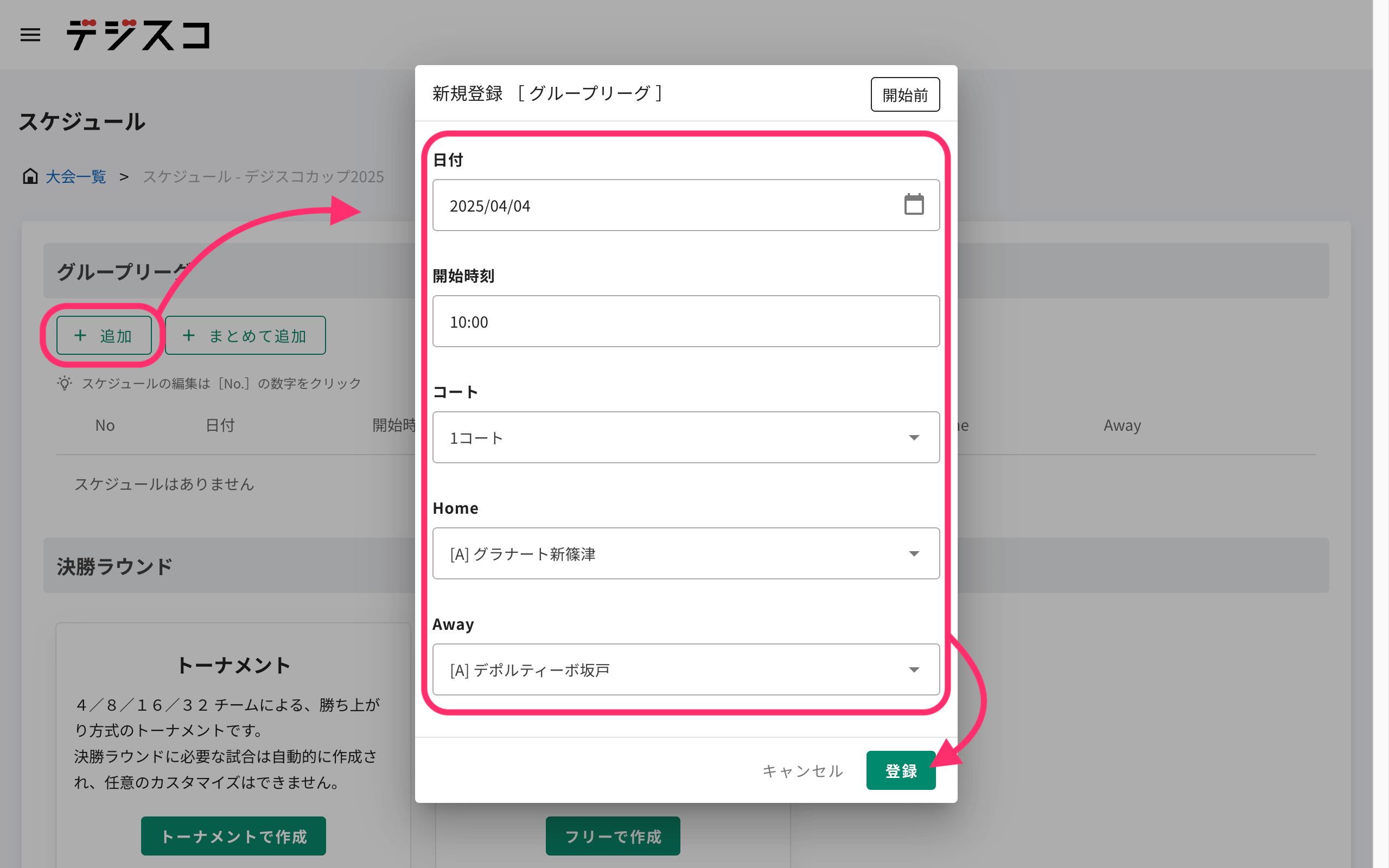The image size is (1389, 868).
Task: Open the 大会一覧 breadcrumb link
Action: click(x=76, y=176)
